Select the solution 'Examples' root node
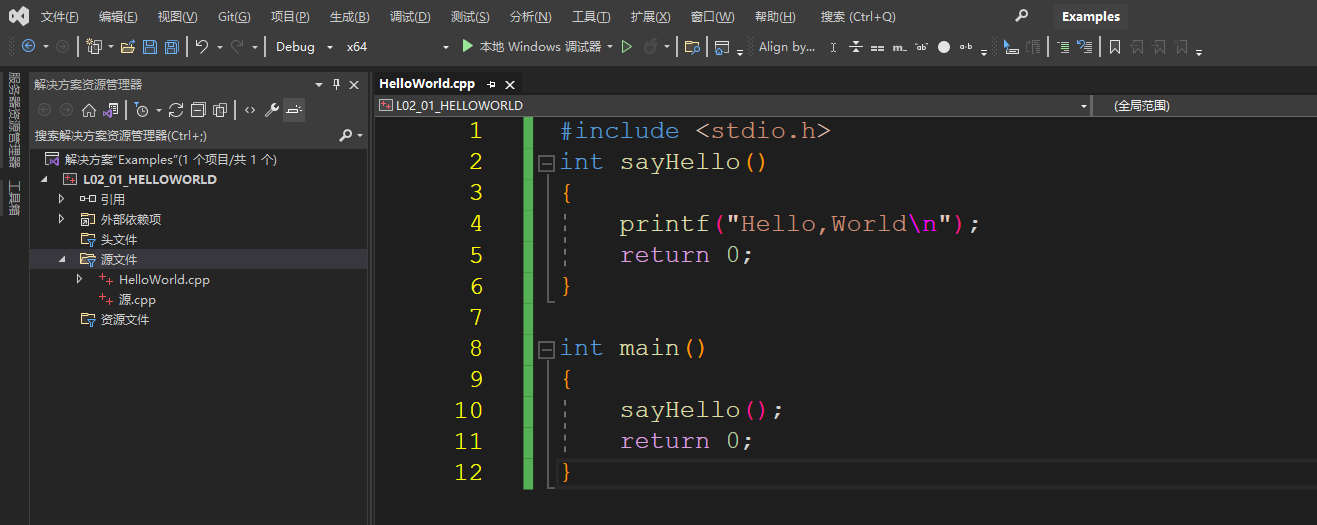Image resolution: width=1317 pixels, height=525 pixels. (170, 159)
